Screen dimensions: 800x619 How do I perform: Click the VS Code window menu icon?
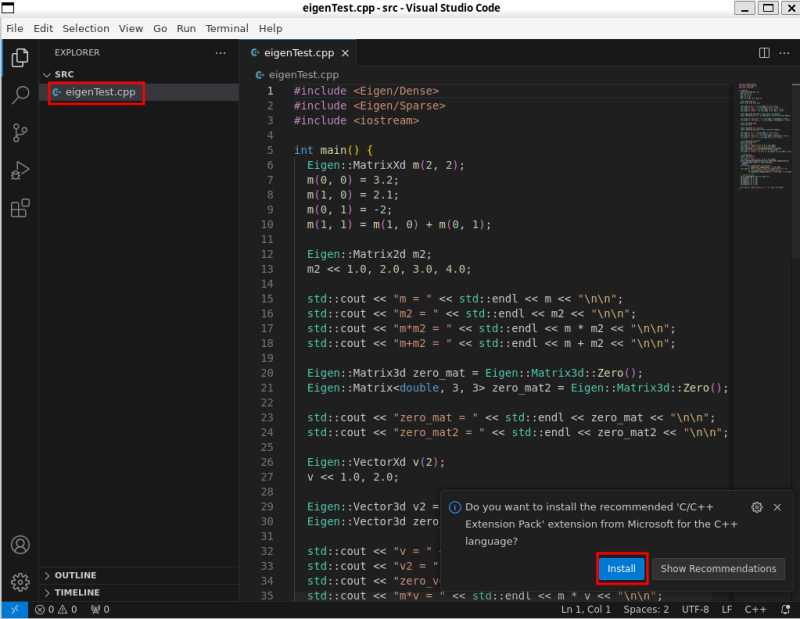8,8
